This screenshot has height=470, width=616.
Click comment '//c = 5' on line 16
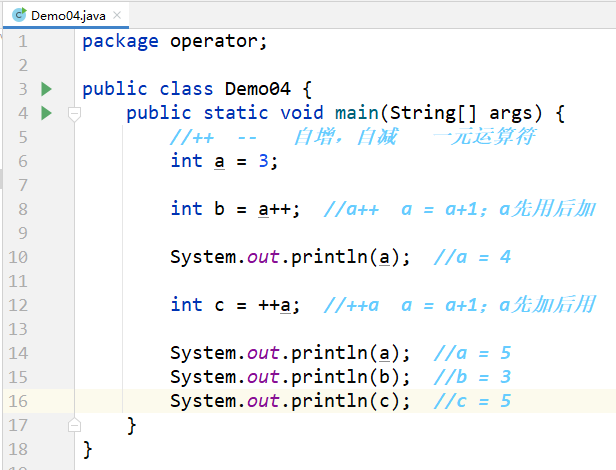472,401
